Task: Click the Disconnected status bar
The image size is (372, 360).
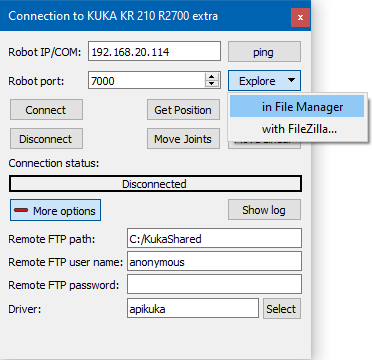Action: pos(155,184)
